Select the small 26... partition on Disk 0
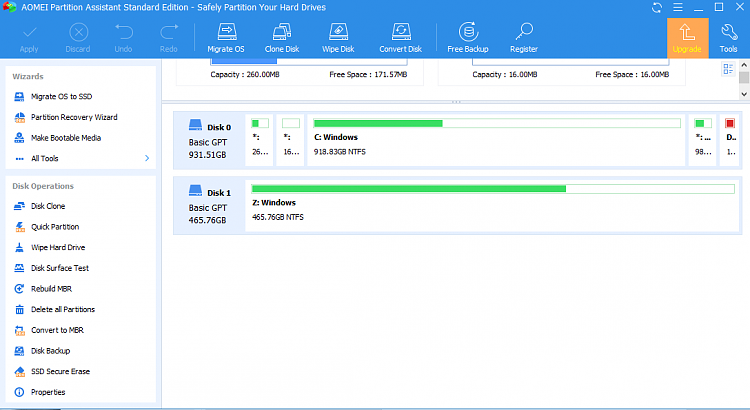Screen dimensions: 750x410 pyautogui.click(x=259, y=140)
